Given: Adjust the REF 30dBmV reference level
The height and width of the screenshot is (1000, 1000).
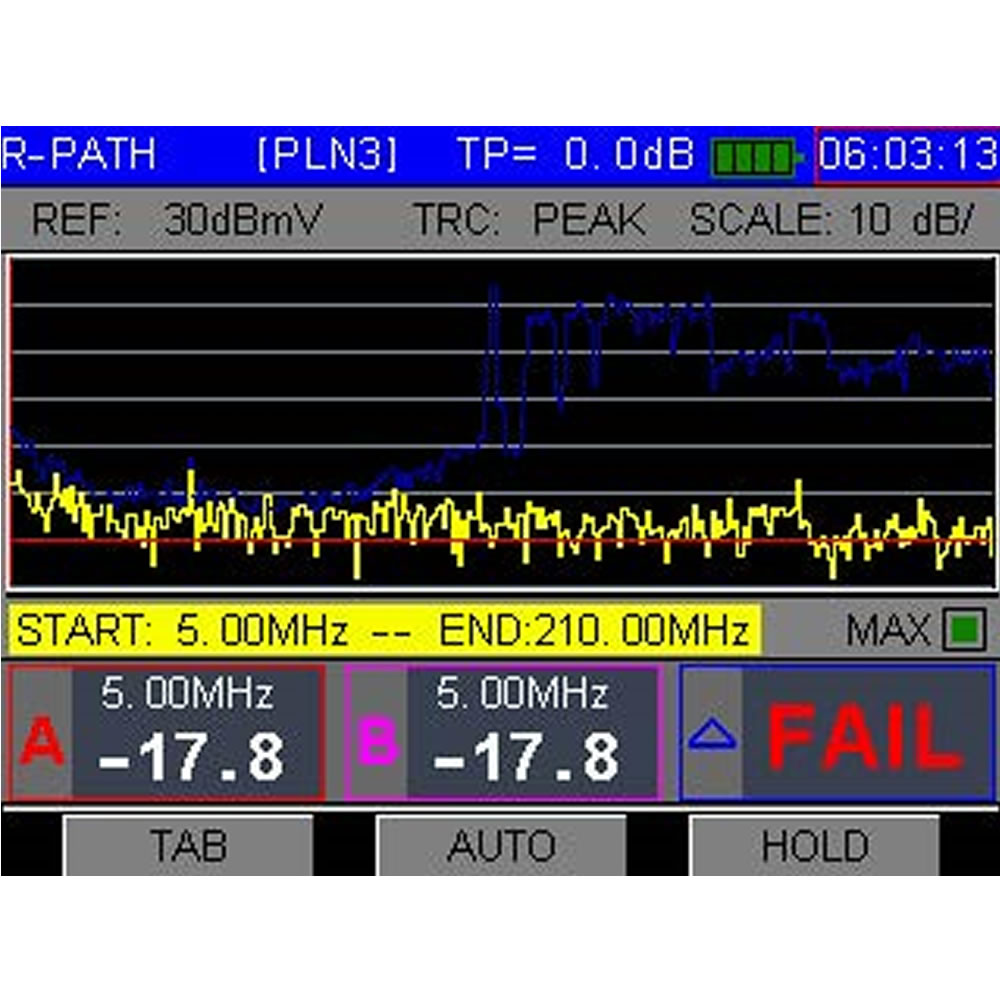Looking at the screenshot, I should pyautogui.click(x=177, y=220).
